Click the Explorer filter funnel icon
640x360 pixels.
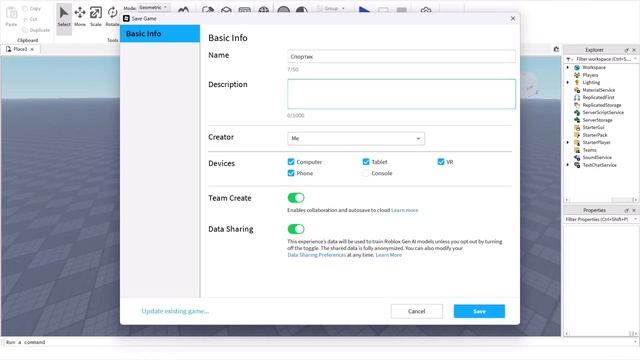pos(569,59)
